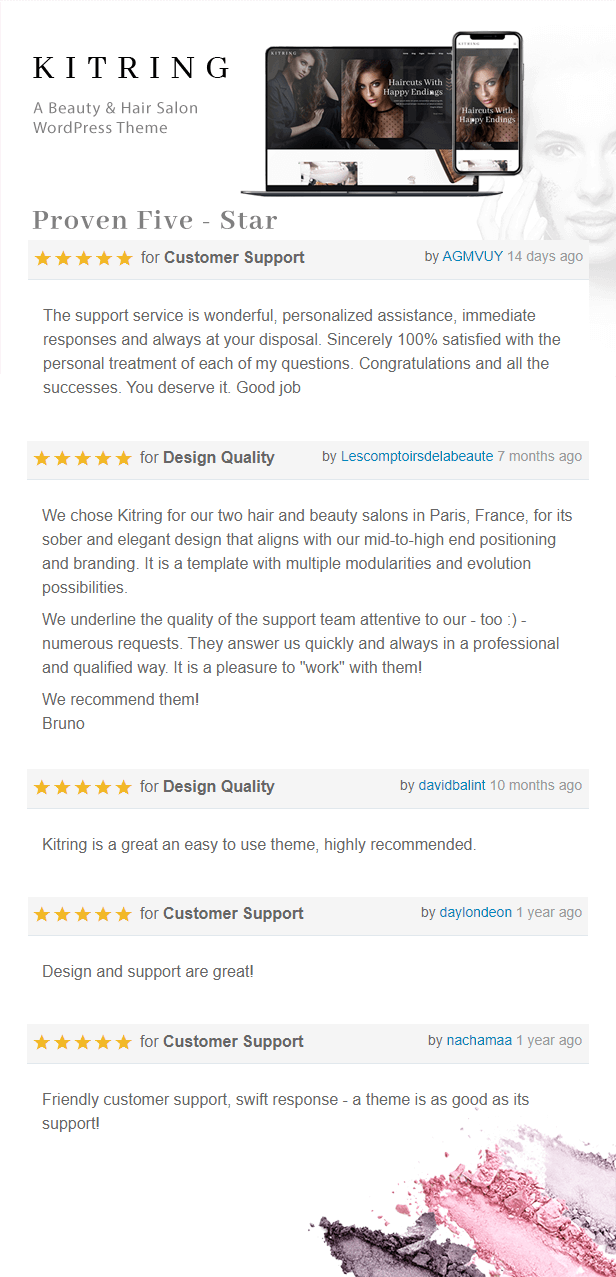Click the AGMVUY reviewer username link

coord(473,257)
